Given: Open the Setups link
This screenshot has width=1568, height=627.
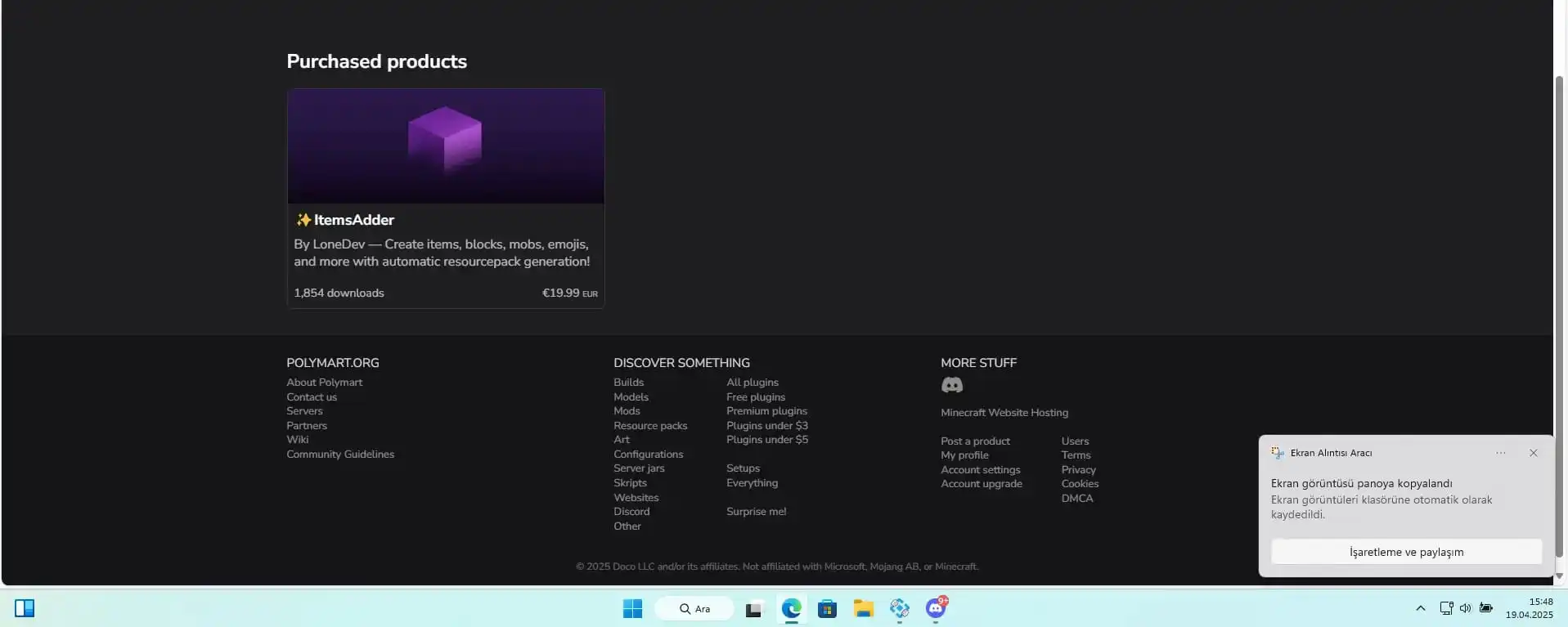Looking at the screenshot, I should coord(743,468).
